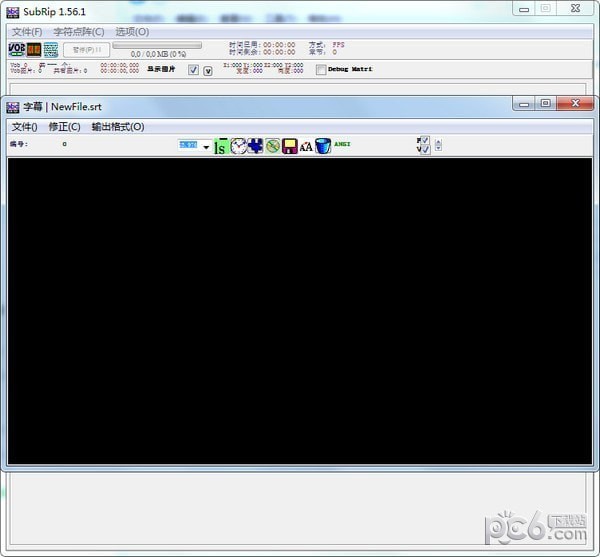
Task: Open the format dropdown arrow in subtitle toolbar
Action: (206, 147)
